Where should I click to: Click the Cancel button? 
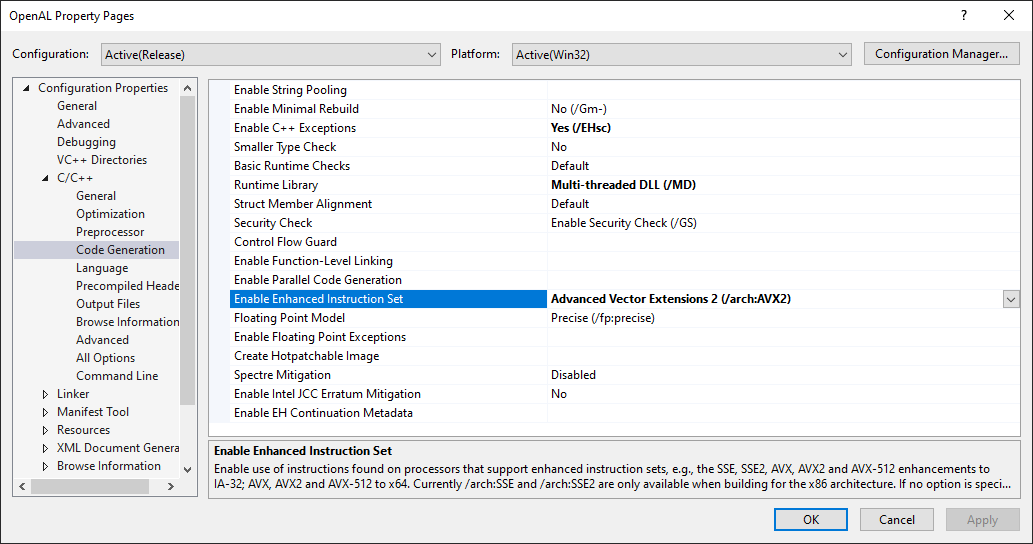click(x=897, y=520)
